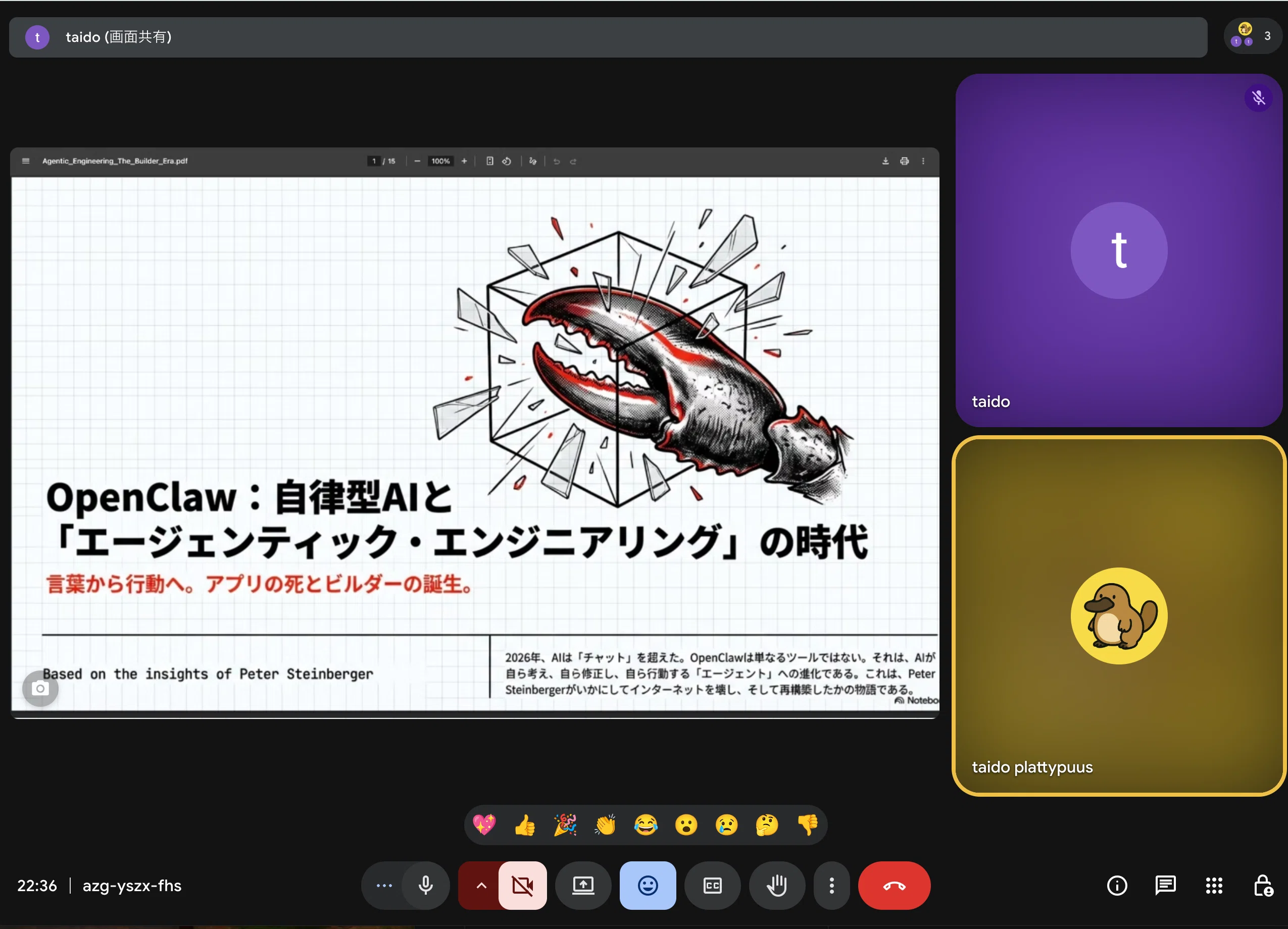The image size is (1288, 929).
Task: Click the azg-yszx-fhs meeting code
Action: coord(132,885)
